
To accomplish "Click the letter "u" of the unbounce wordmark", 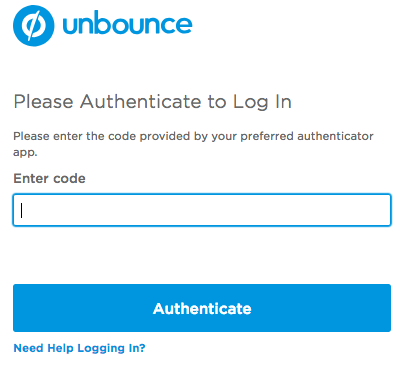I will (x=71, y=25).
